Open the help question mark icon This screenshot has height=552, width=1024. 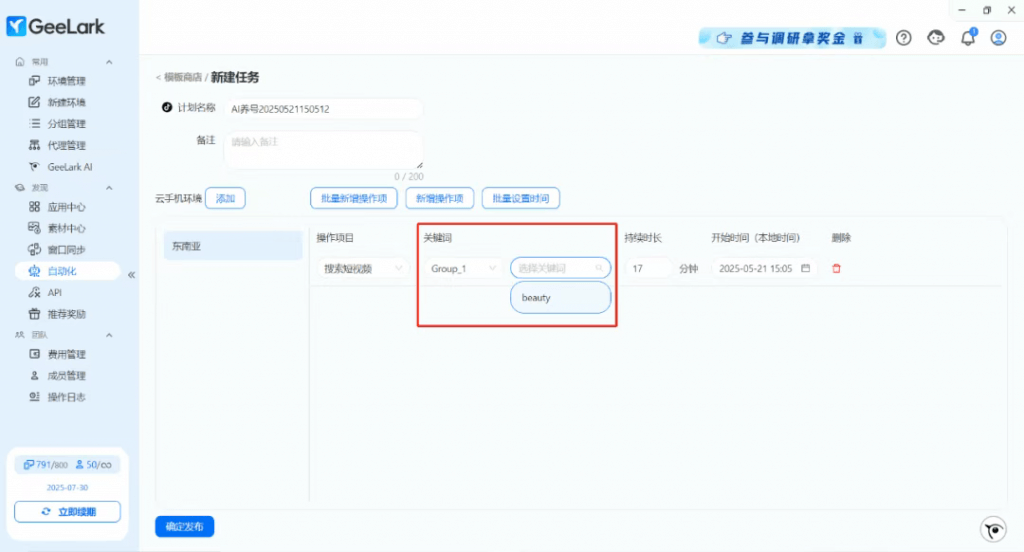[x=904, y=38]
